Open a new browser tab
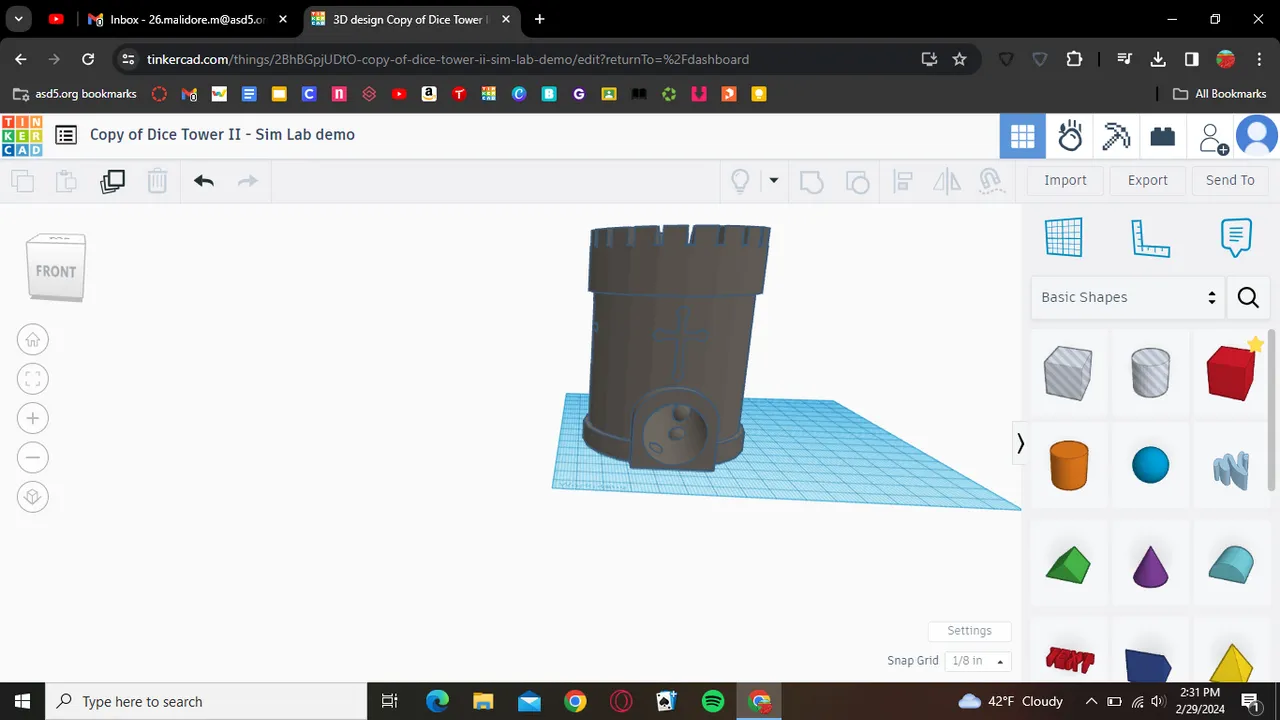 pos(540,19)
